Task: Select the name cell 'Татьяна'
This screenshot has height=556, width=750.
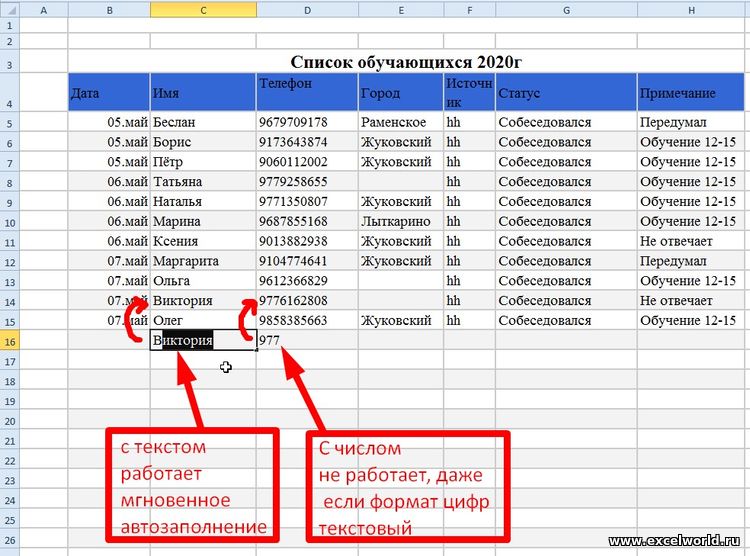Action: (203, 182)
